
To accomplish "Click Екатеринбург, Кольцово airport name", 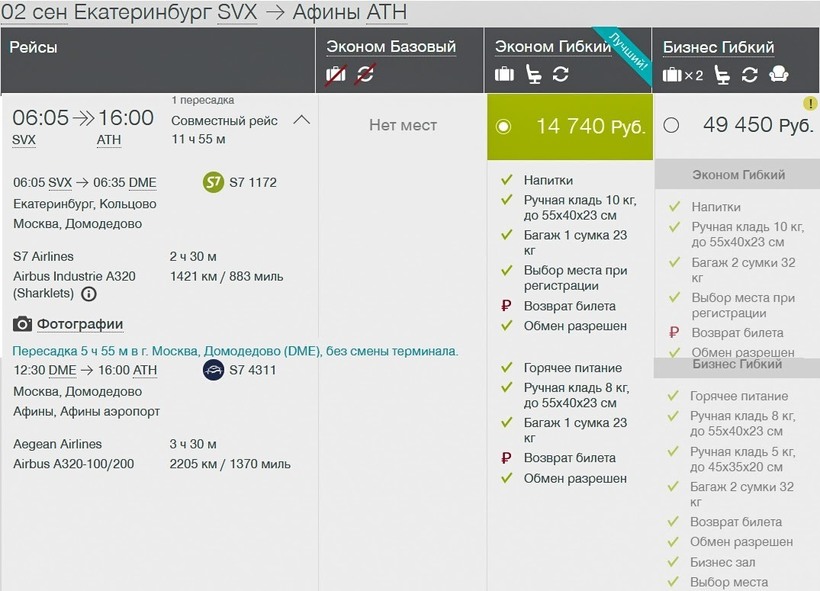I will [x=85, y=204].
